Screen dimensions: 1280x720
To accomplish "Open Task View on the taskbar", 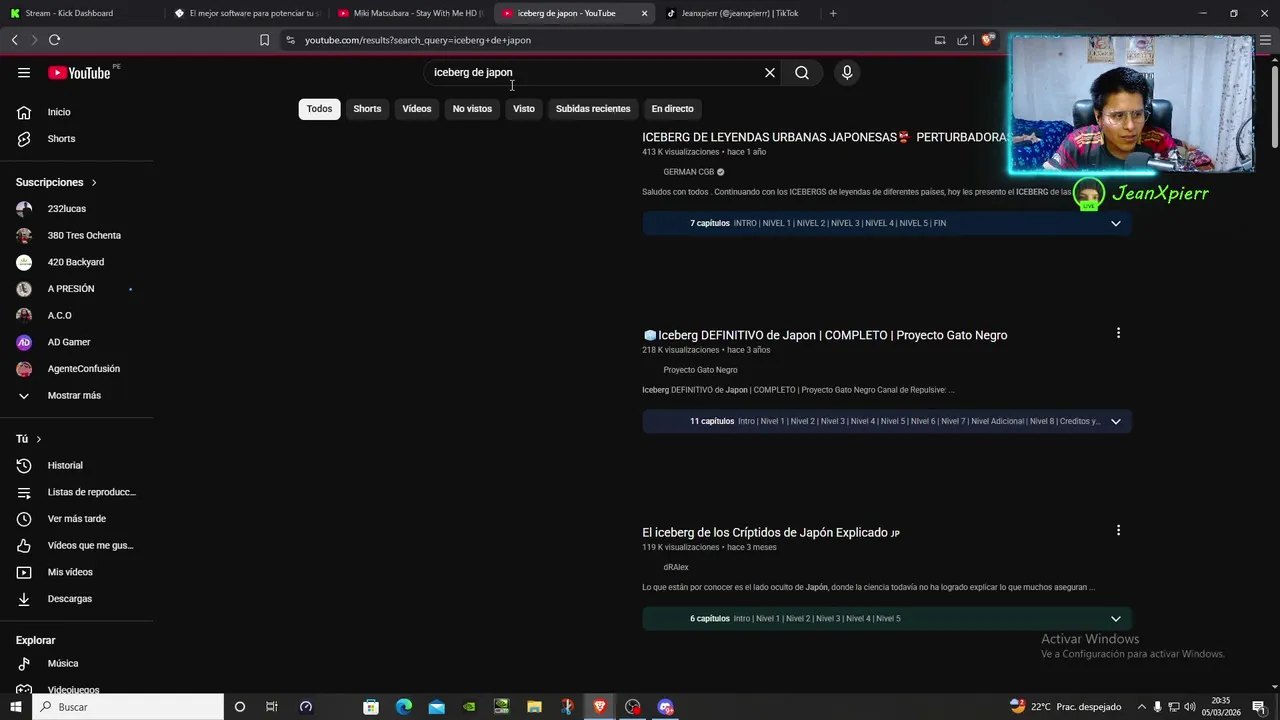I will coord(271,707).
